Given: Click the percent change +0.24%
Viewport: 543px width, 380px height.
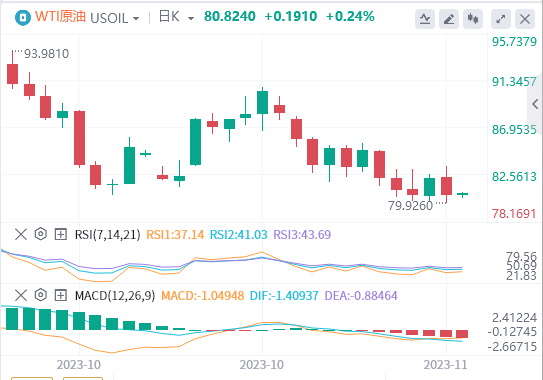Looking at the screenshot, I should [x=350, y=16].
